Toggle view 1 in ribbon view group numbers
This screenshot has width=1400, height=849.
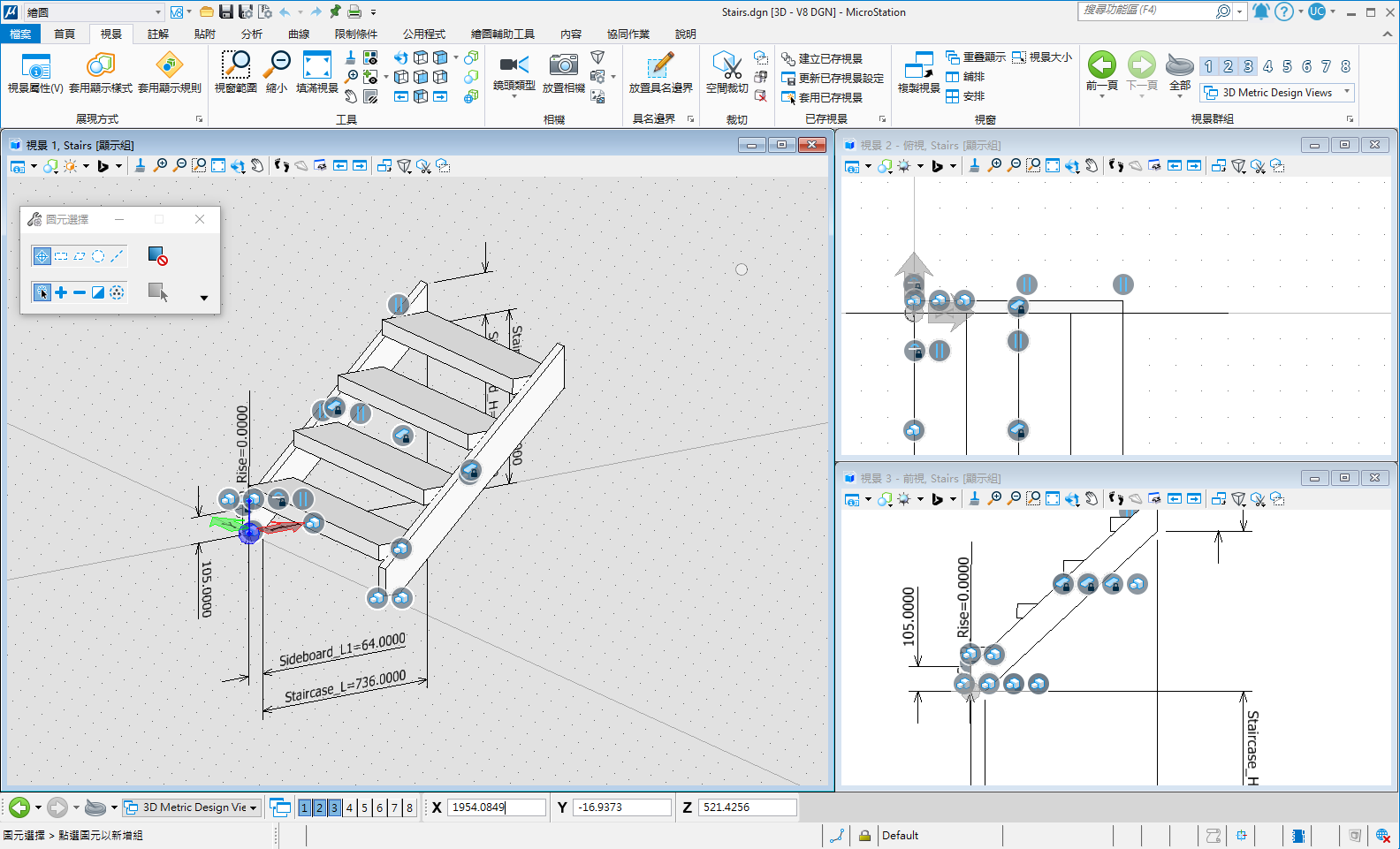1208,66
